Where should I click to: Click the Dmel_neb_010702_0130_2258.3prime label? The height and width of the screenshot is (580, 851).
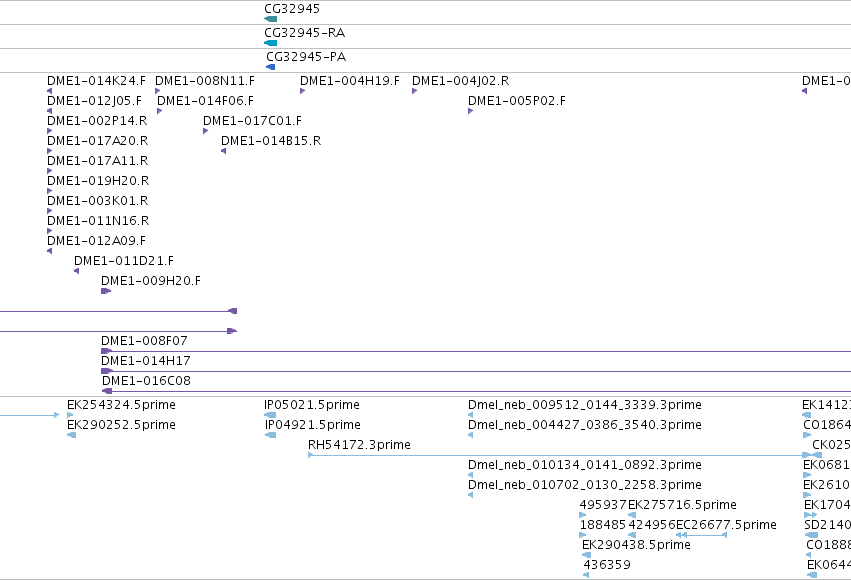point(585,486)
